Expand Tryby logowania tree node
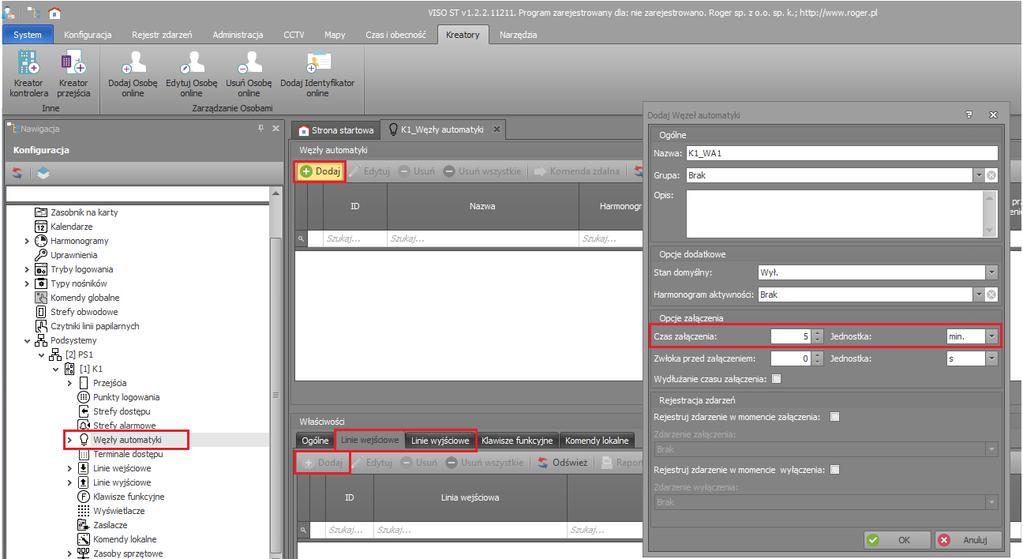The width and height of the screenshot is (1023, 559). 27,269
